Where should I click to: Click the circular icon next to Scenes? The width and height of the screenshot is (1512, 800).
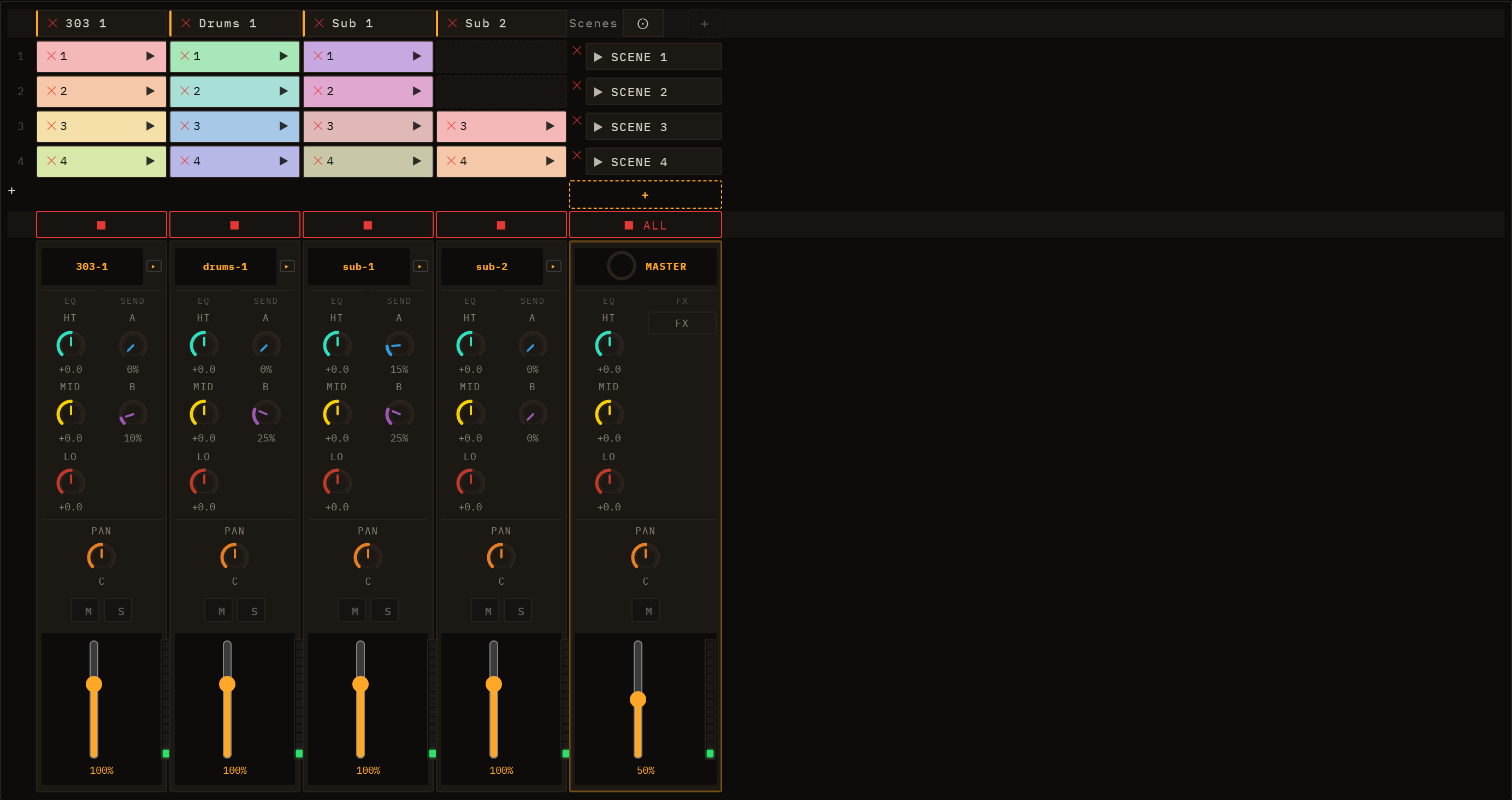click(643, 23)
